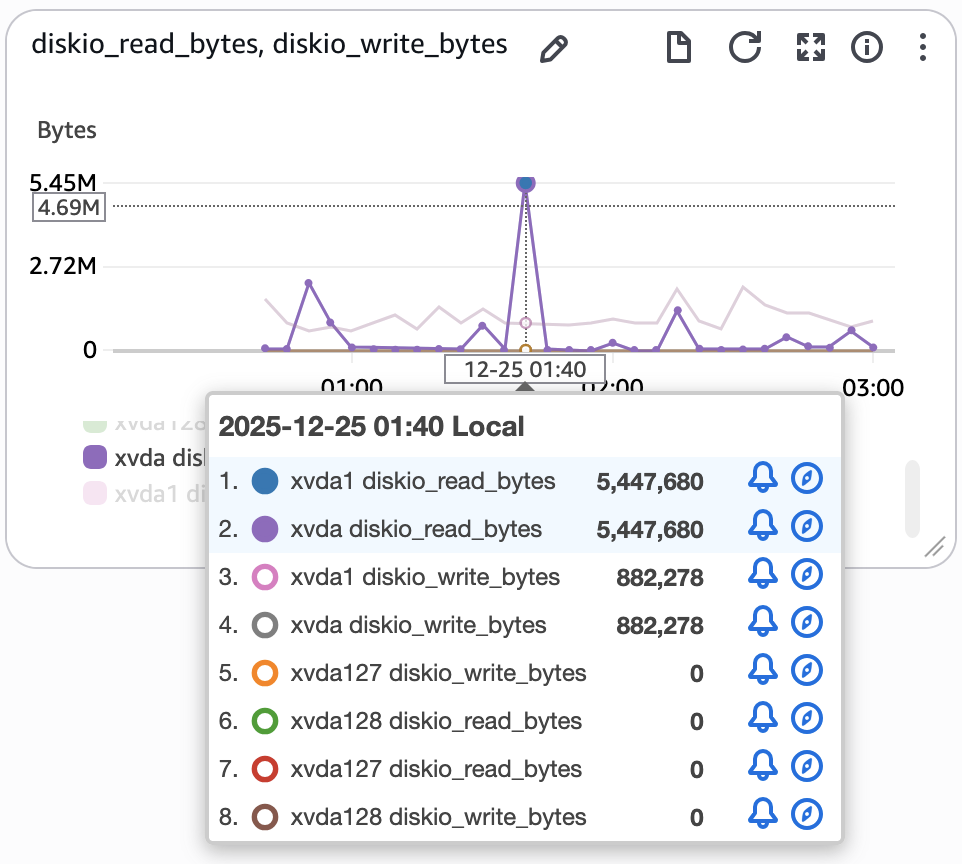Open compass icon for xvda diskio_write_bytes

point(806,623)
